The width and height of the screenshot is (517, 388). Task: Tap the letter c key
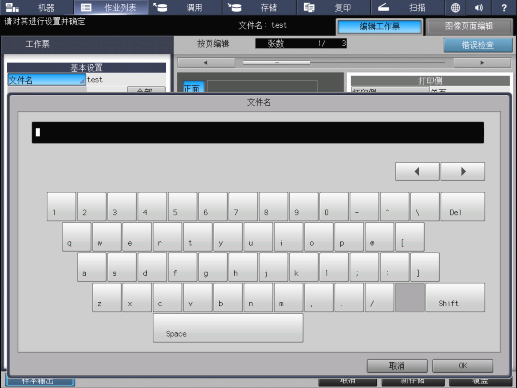[x=167, y=298]
